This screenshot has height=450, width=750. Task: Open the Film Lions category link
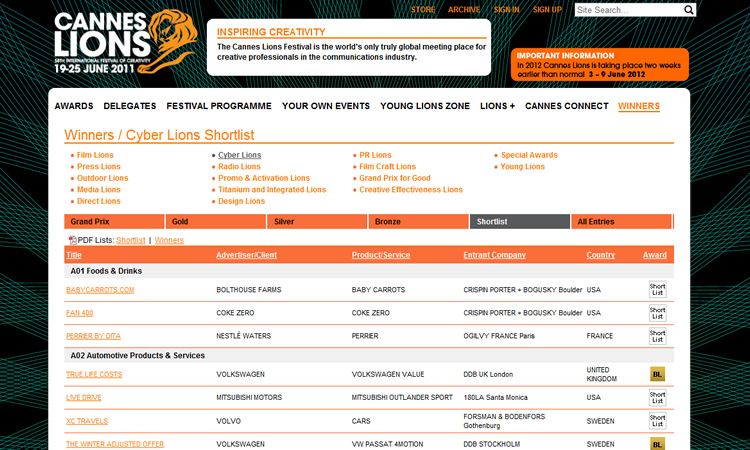point(95,155)
